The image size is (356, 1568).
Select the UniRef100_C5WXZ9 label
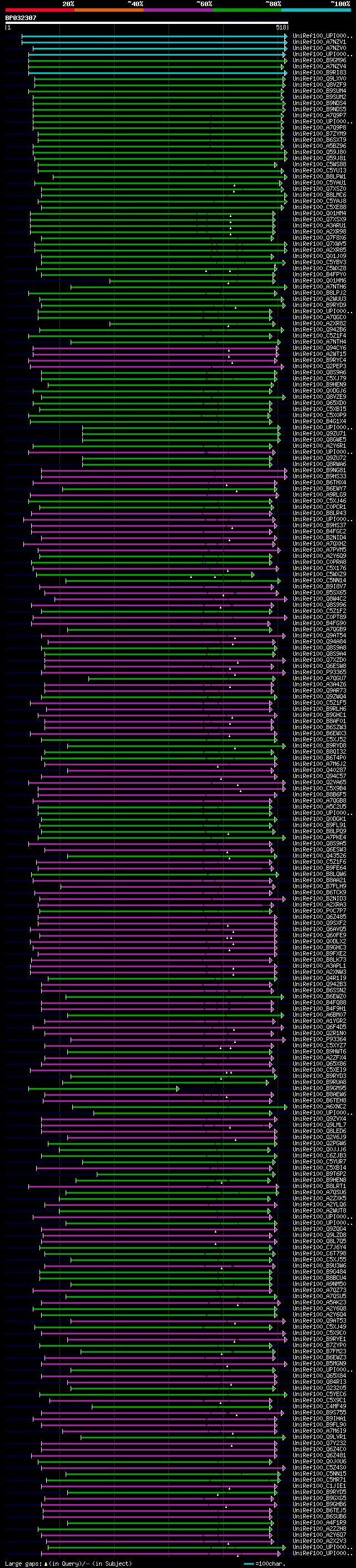point(319,574)
